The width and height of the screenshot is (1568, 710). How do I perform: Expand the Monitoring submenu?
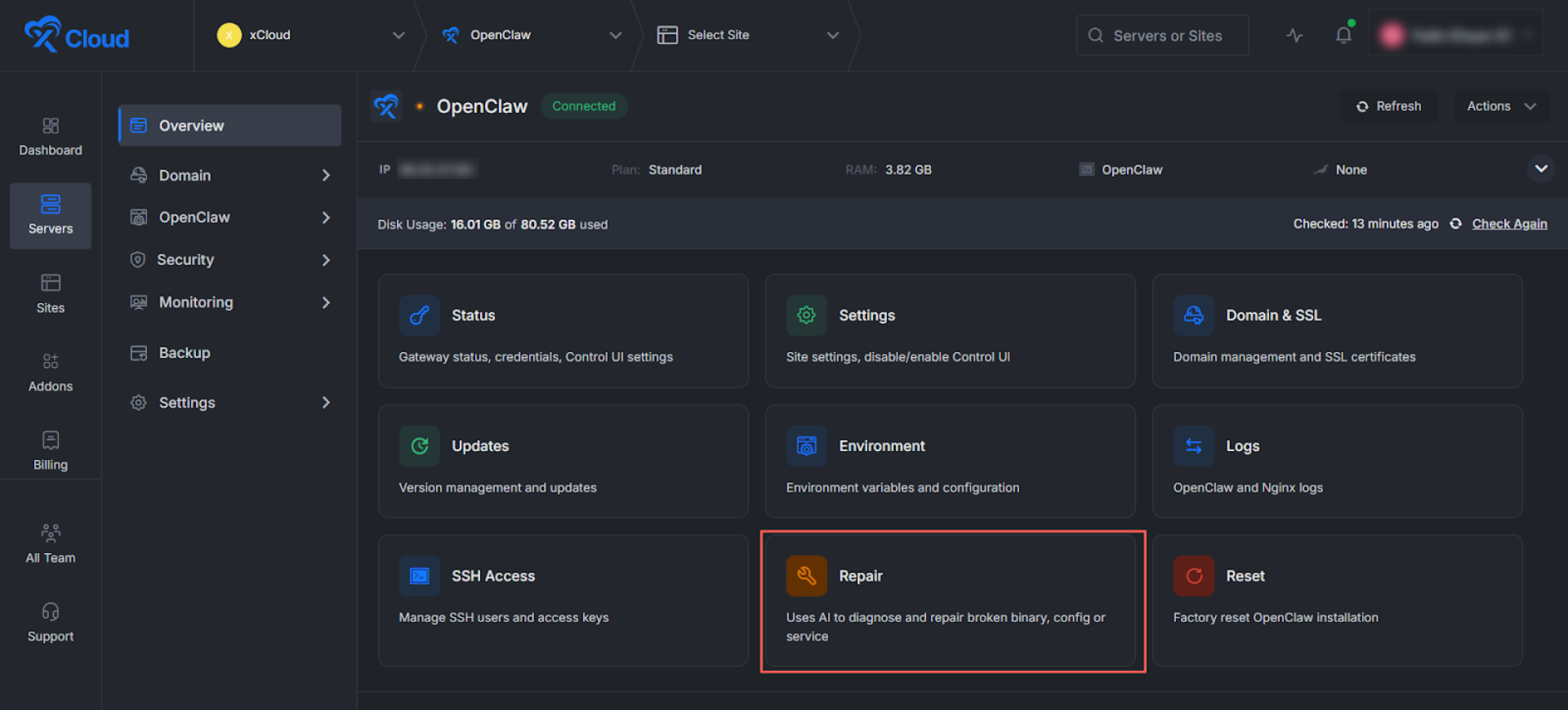[326, 302]
